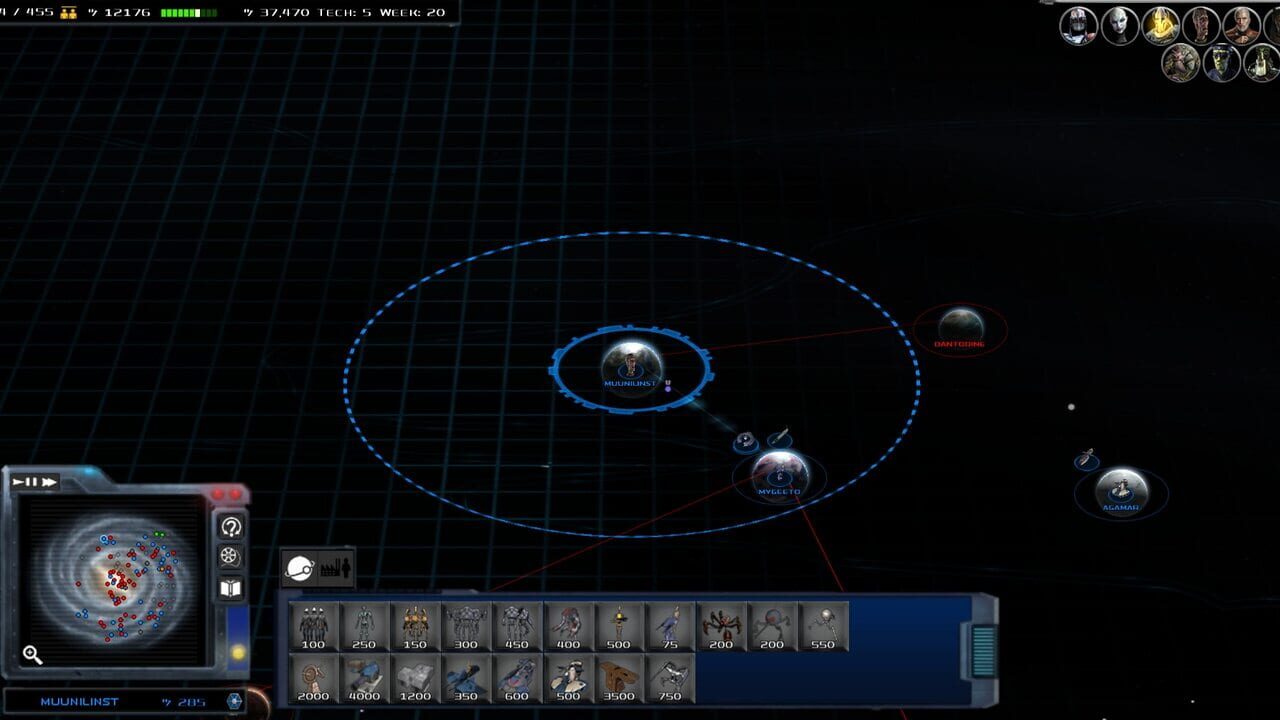This screenshot has width=1280, height=720.
Task: Toggle cinematic film reel mode
Action: pyautogui.click(x=231, y=557)
